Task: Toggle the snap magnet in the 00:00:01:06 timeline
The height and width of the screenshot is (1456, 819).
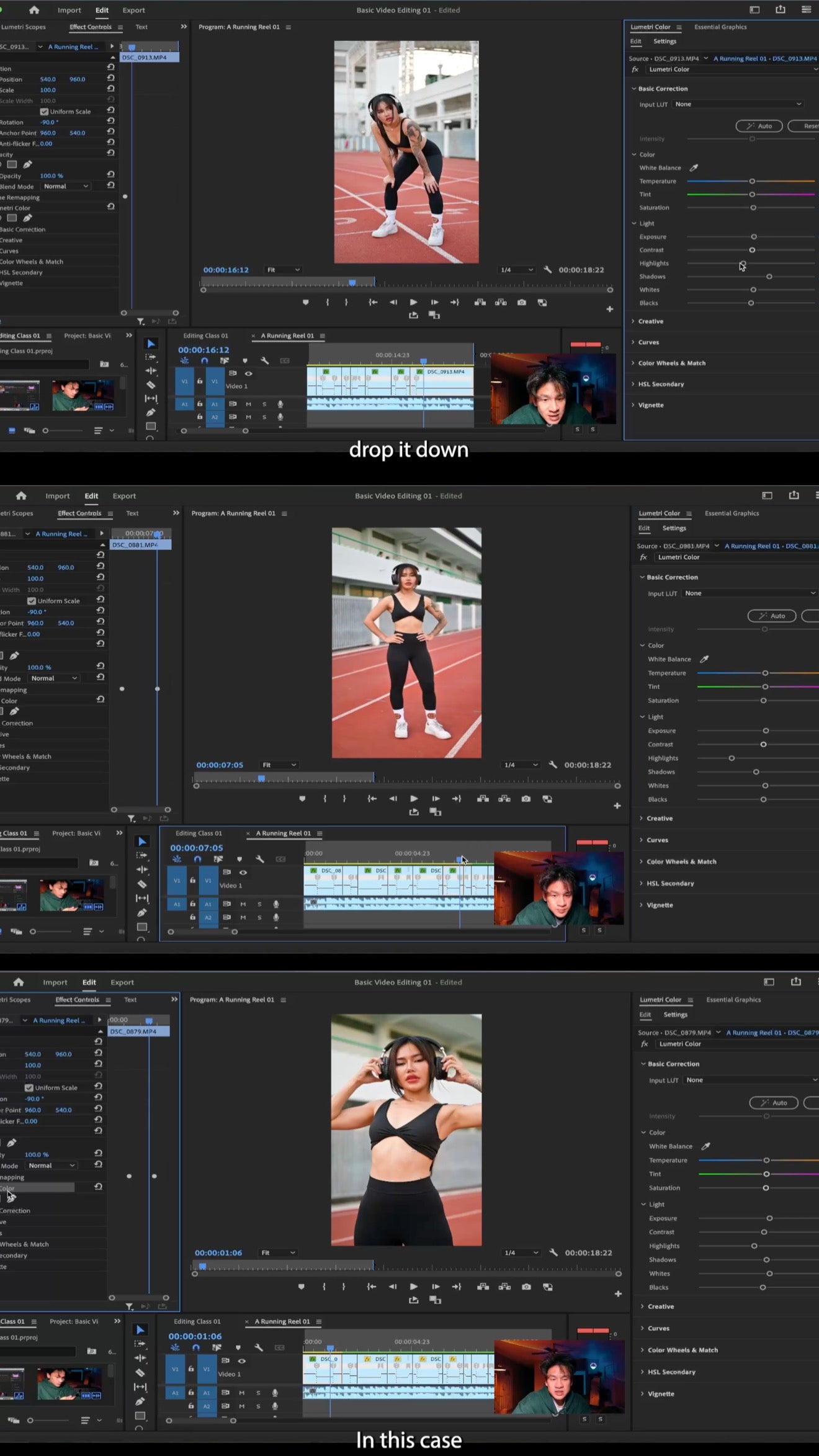Action: coord(196,1347)
